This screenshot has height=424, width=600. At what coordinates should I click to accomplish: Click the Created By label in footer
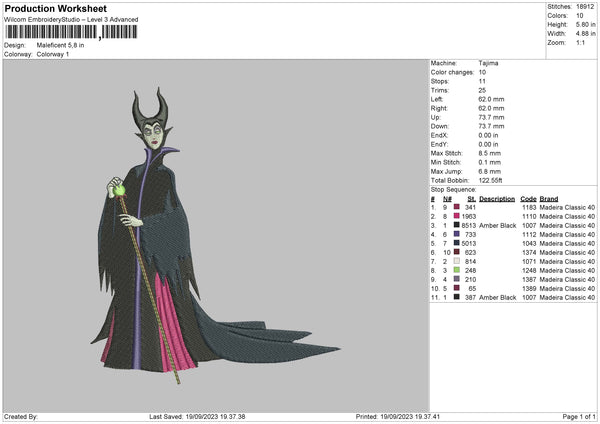point(21,416)
